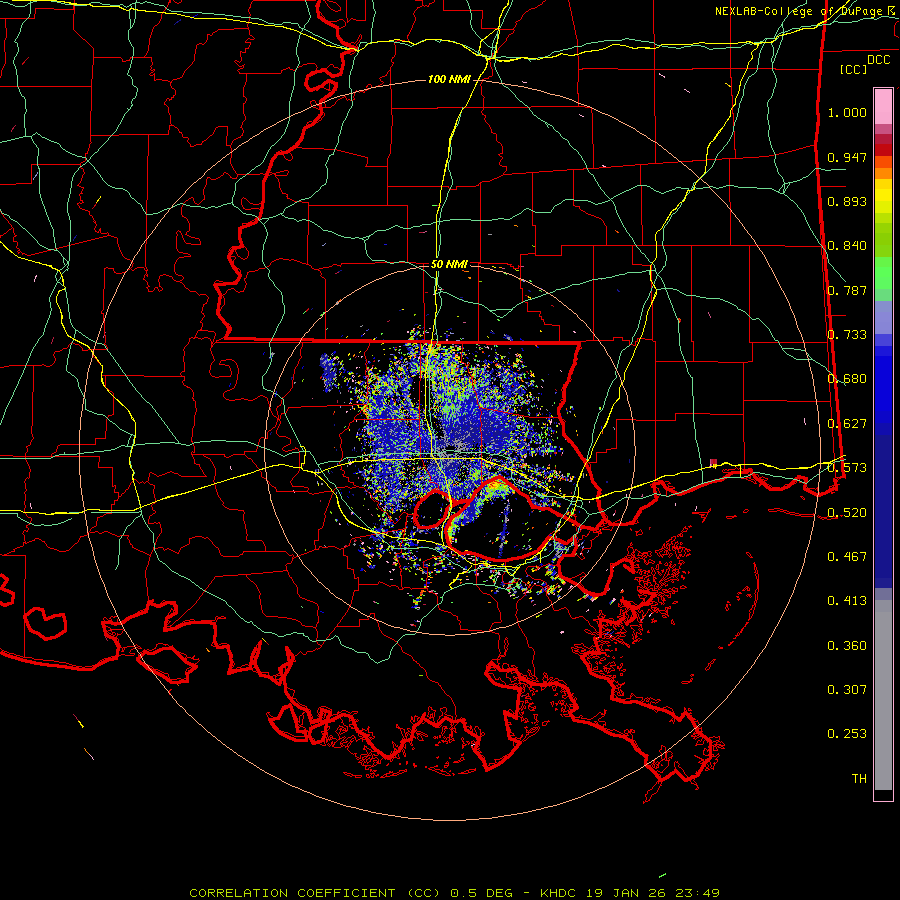Click the 0.253 scale value

(847, 734)
